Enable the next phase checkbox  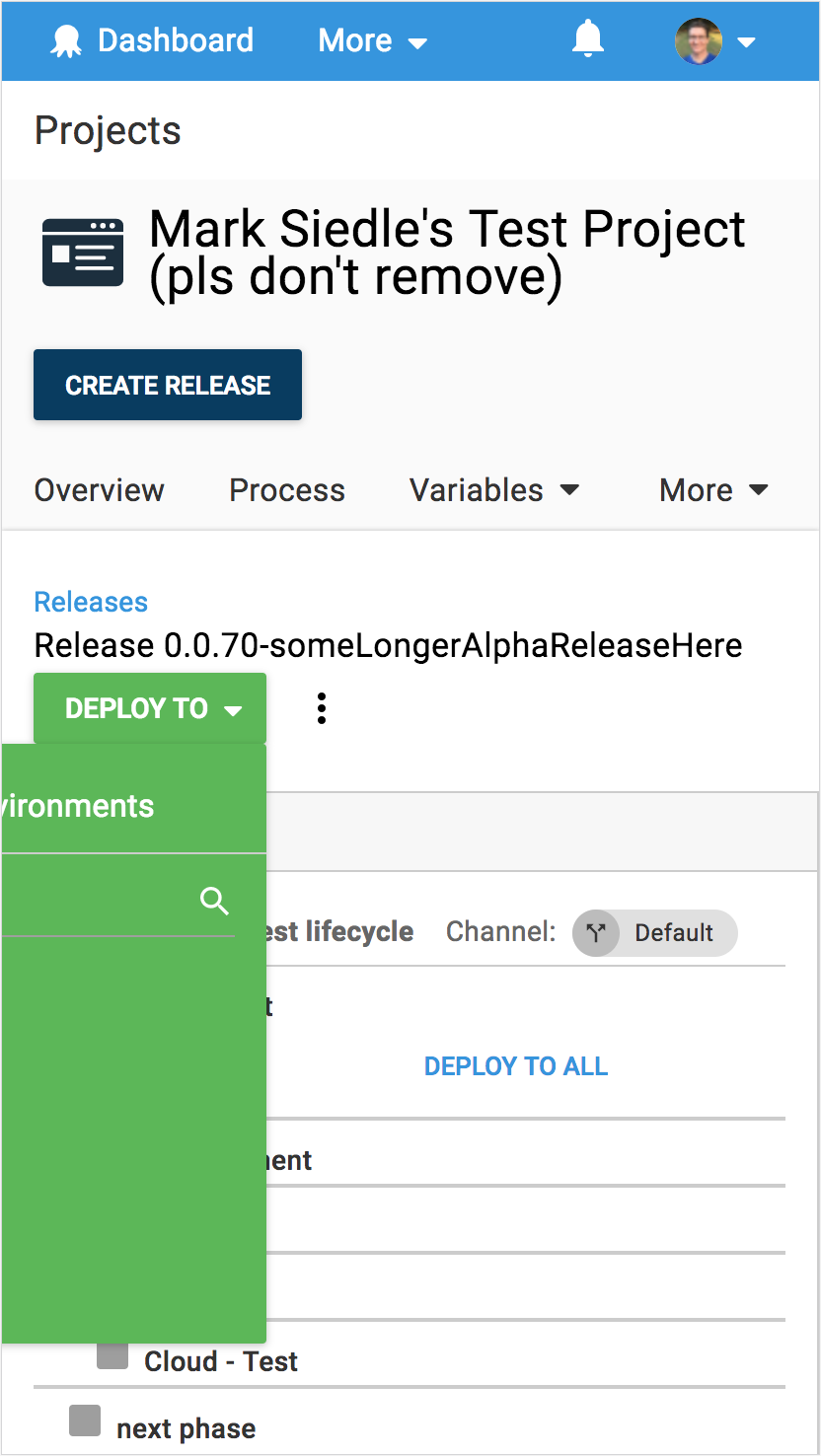(85, 1420)
